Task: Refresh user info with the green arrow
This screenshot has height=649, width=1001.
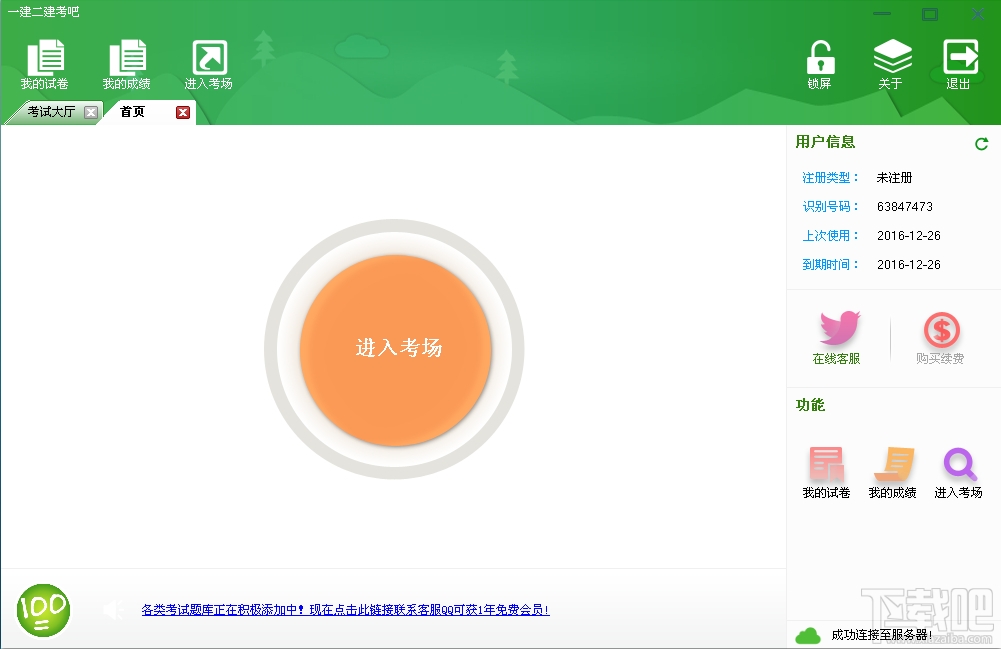Action: 981,144
